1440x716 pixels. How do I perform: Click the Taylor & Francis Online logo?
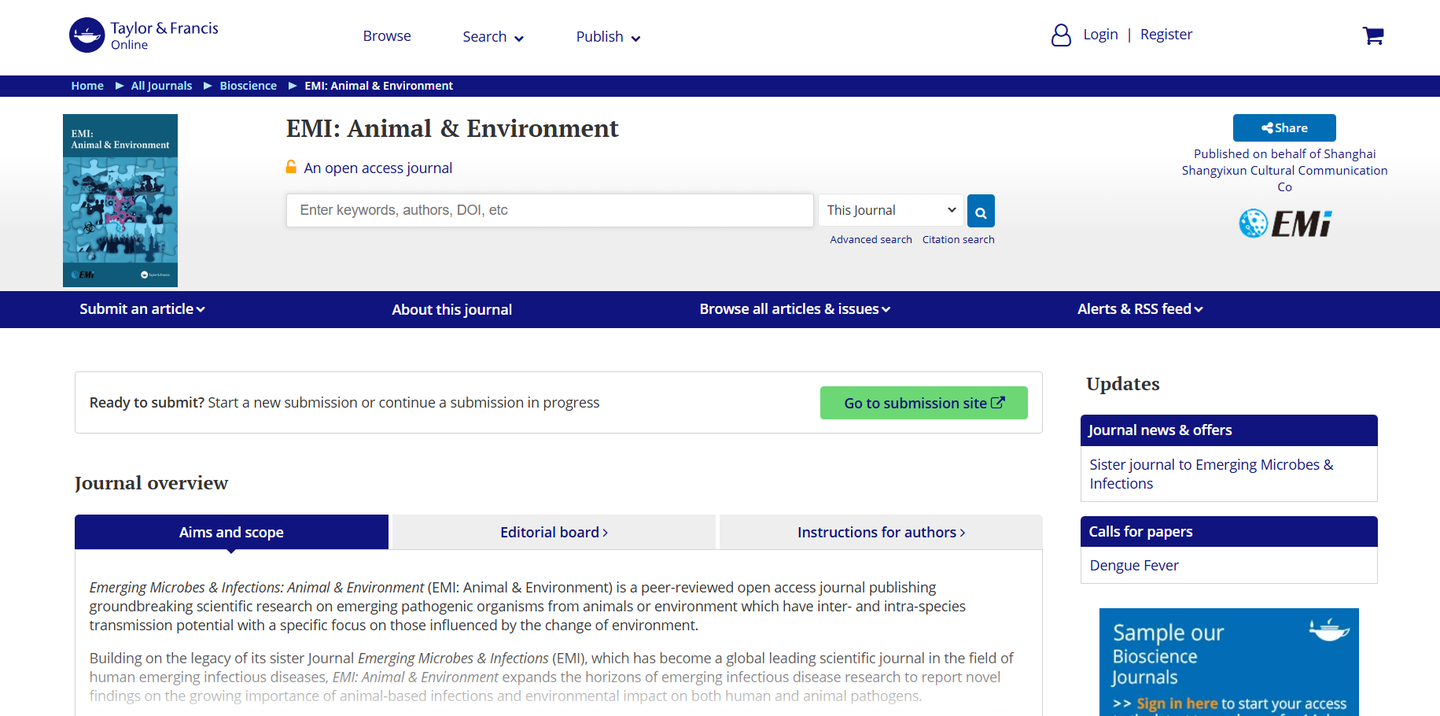pyautogui.click(x=144, y=36)
